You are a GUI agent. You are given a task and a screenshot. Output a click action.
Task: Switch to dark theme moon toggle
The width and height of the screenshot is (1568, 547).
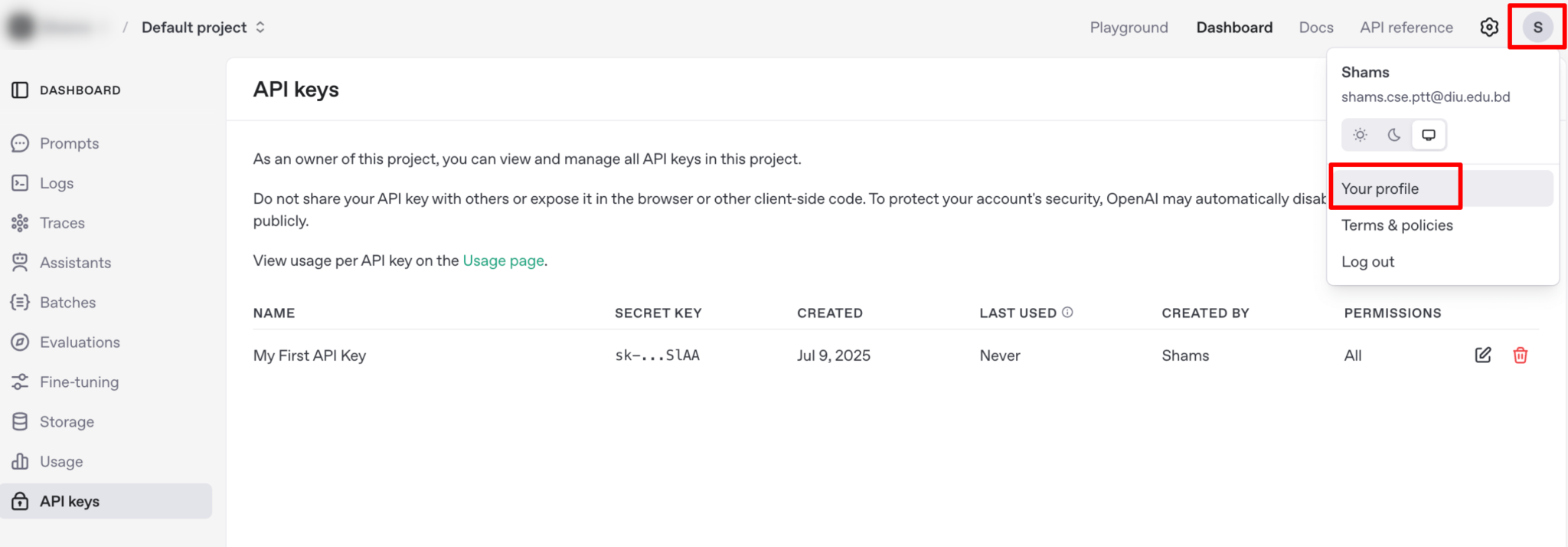click(x=1394, y=135)
